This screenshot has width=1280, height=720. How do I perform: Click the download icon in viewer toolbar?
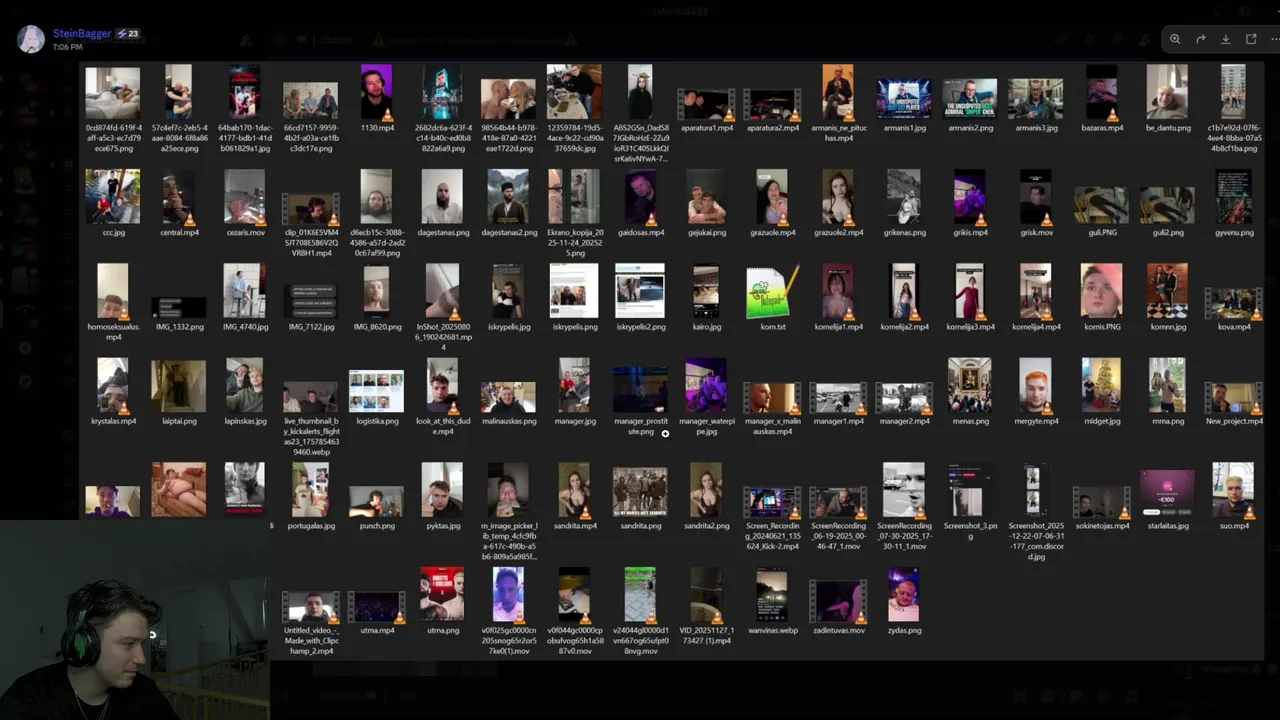1225,39
